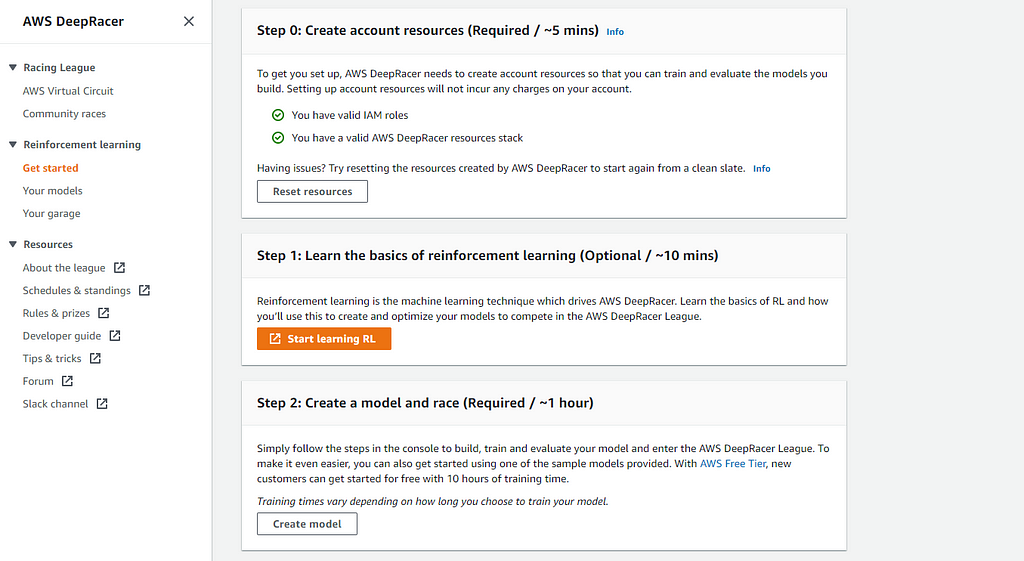Click external link icon beside Slack channel
Viewport: 1024px width, 561px height.
coord(102,404)
